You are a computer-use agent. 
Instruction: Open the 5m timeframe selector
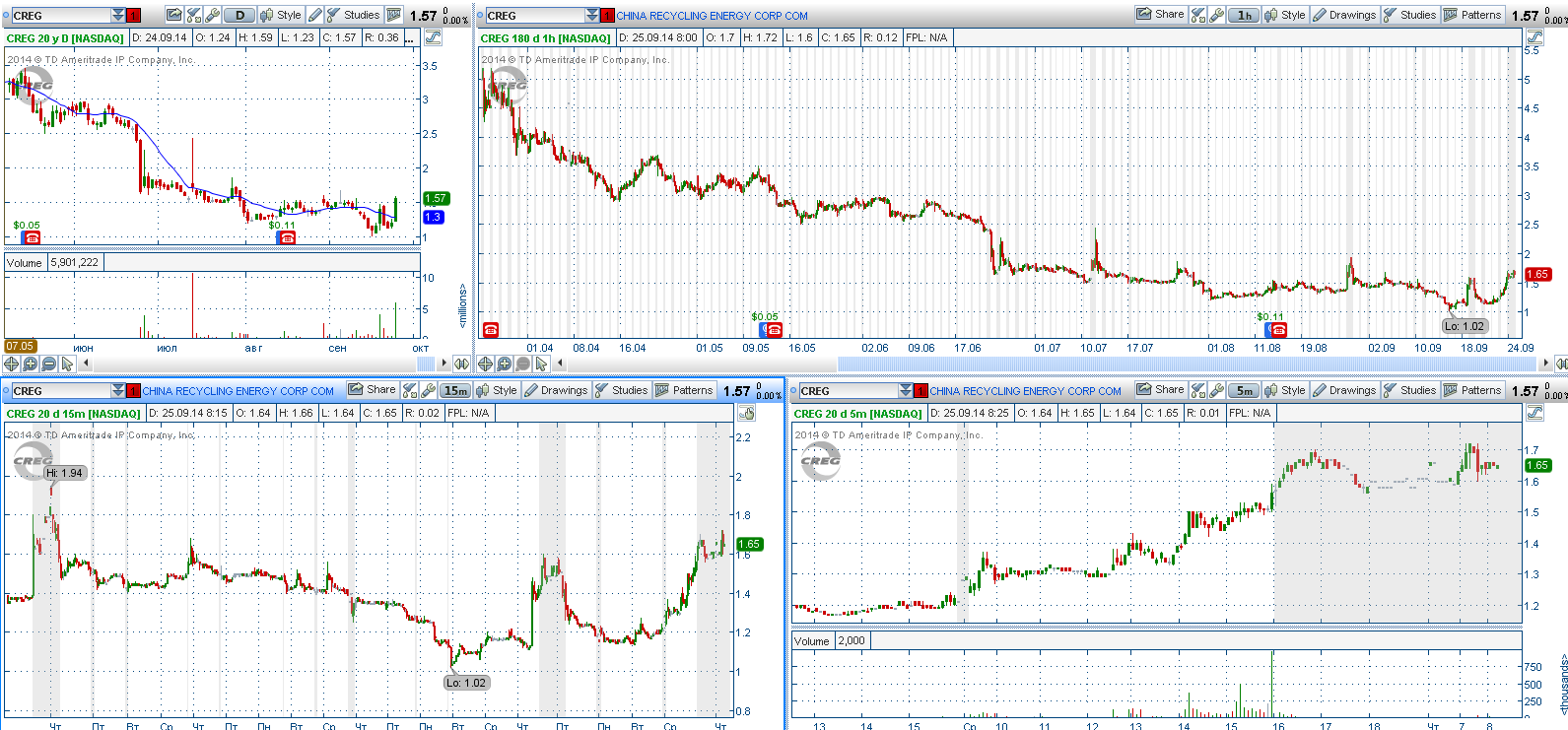(1245, 390)
